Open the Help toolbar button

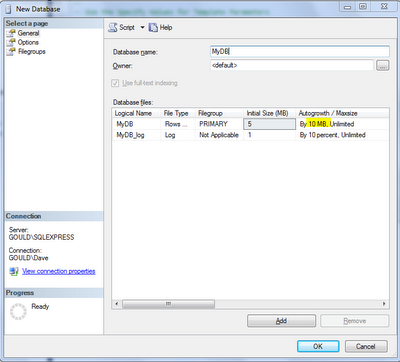click(x=160, y=27)
